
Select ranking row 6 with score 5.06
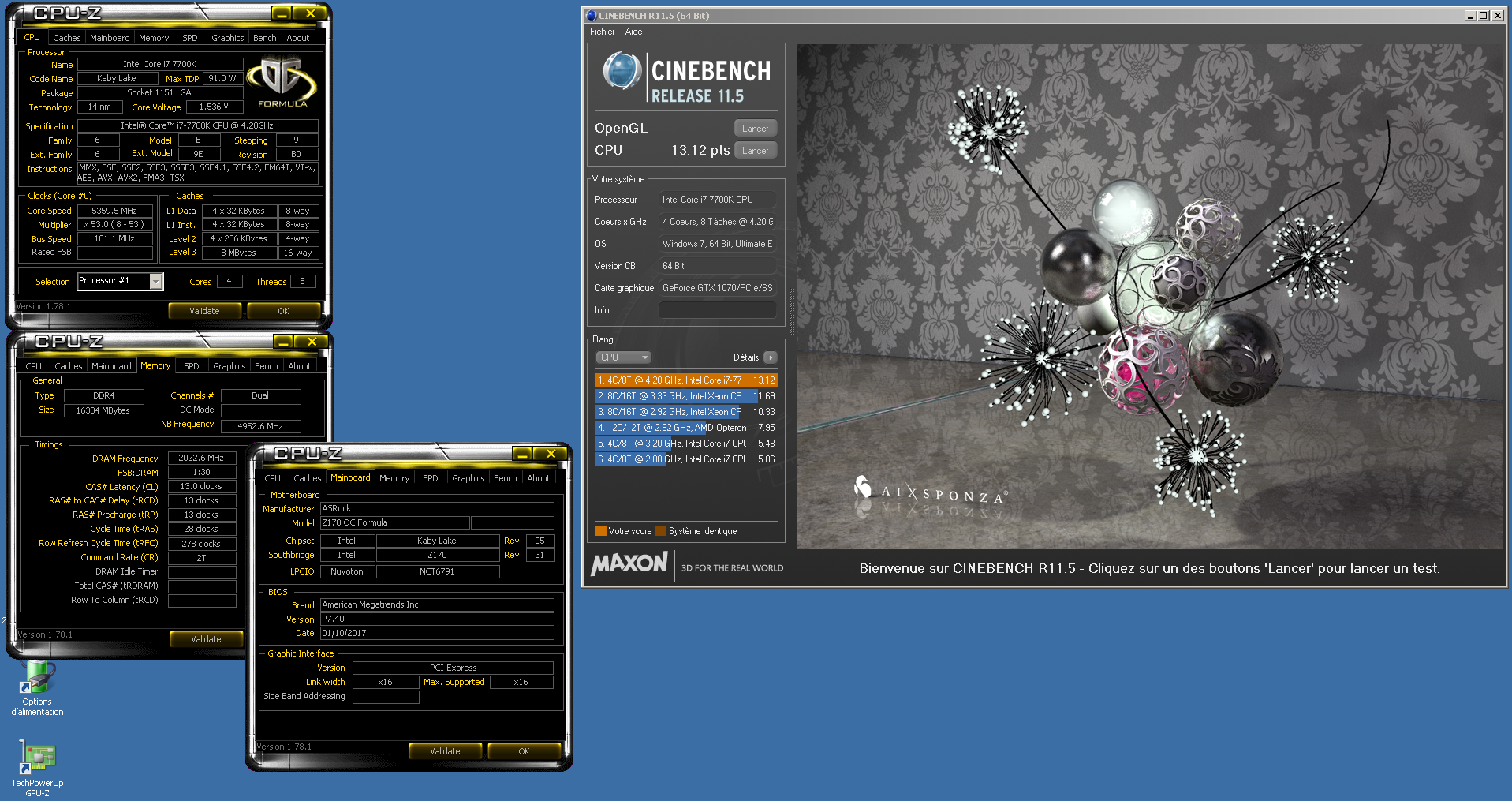point(686,459)
